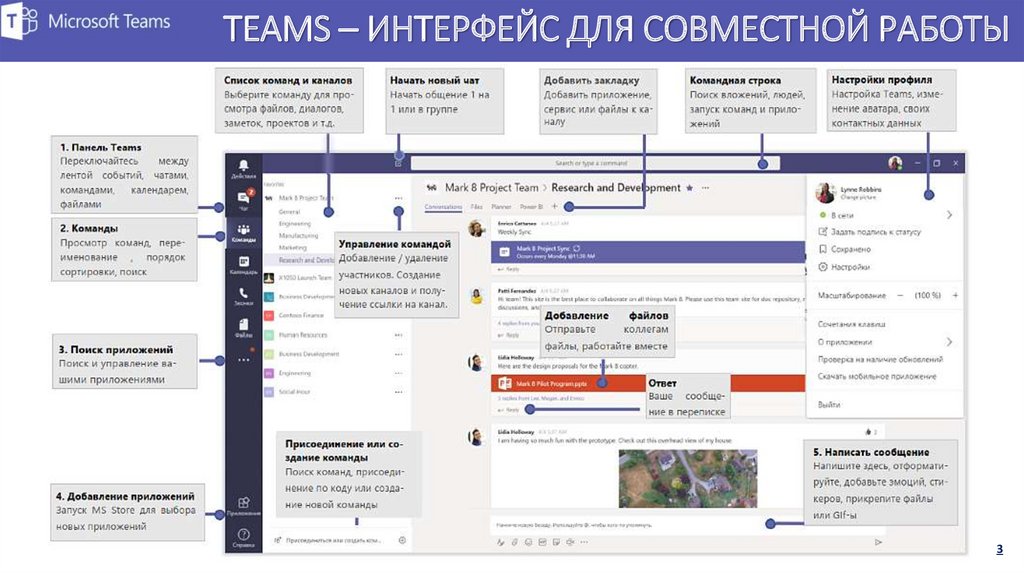Open the Приложения store icon in sidebar
Screen dimensions: 1024x574
(243, 506)
